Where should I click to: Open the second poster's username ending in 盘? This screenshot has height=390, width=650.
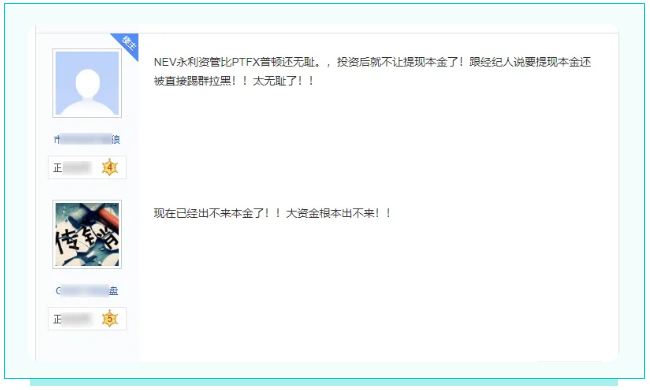(x=87, y=291)
